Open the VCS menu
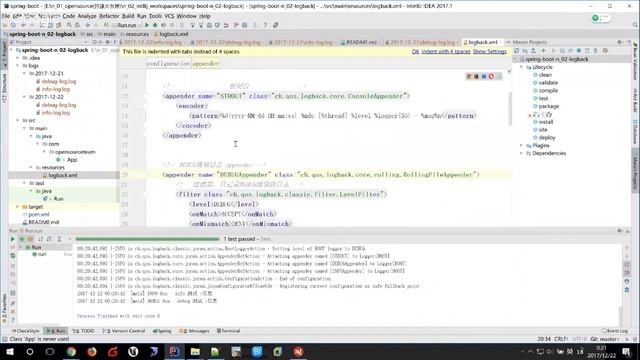The image size is (640, 360). tap(169, 16)
